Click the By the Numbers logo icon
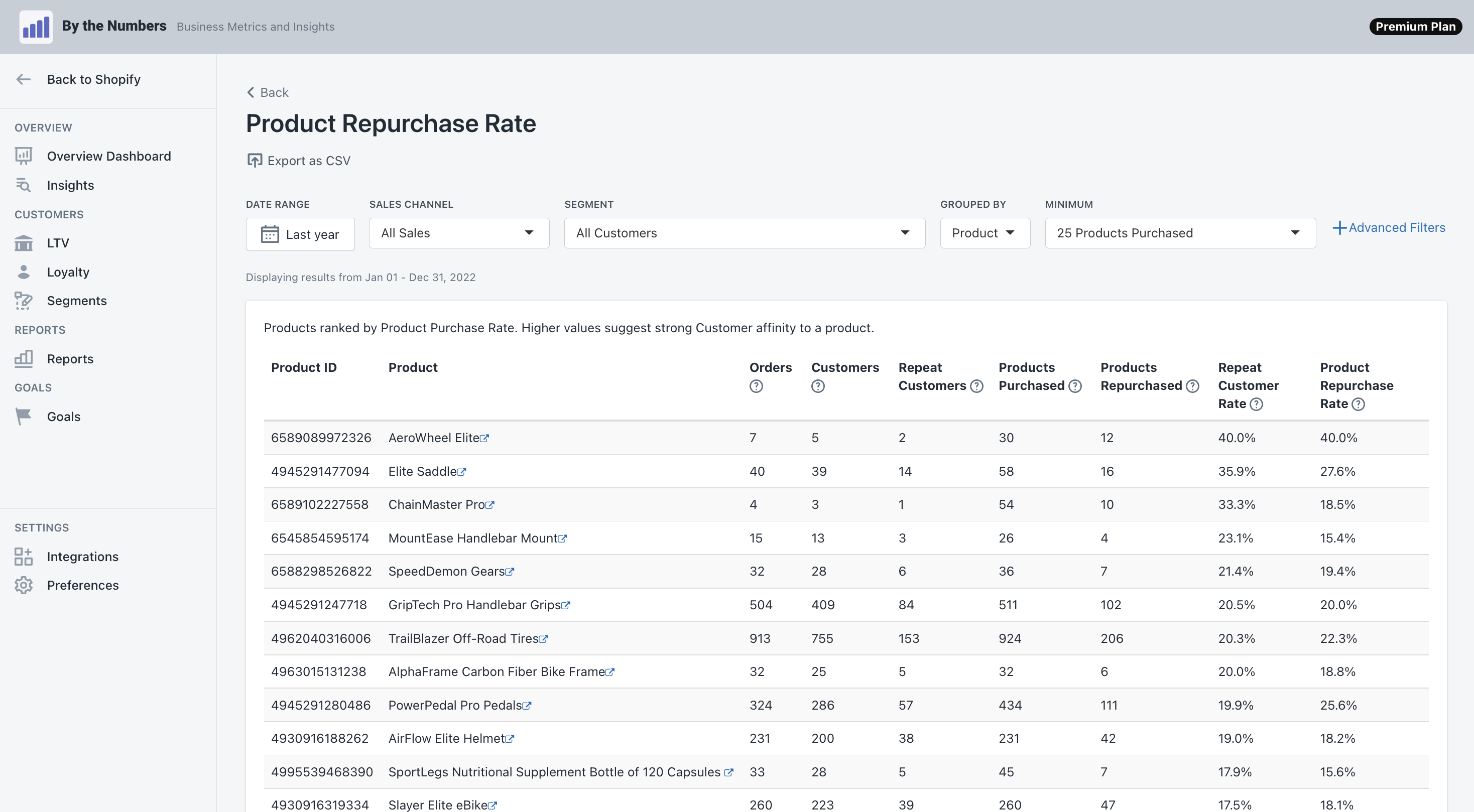 [36, 26]
